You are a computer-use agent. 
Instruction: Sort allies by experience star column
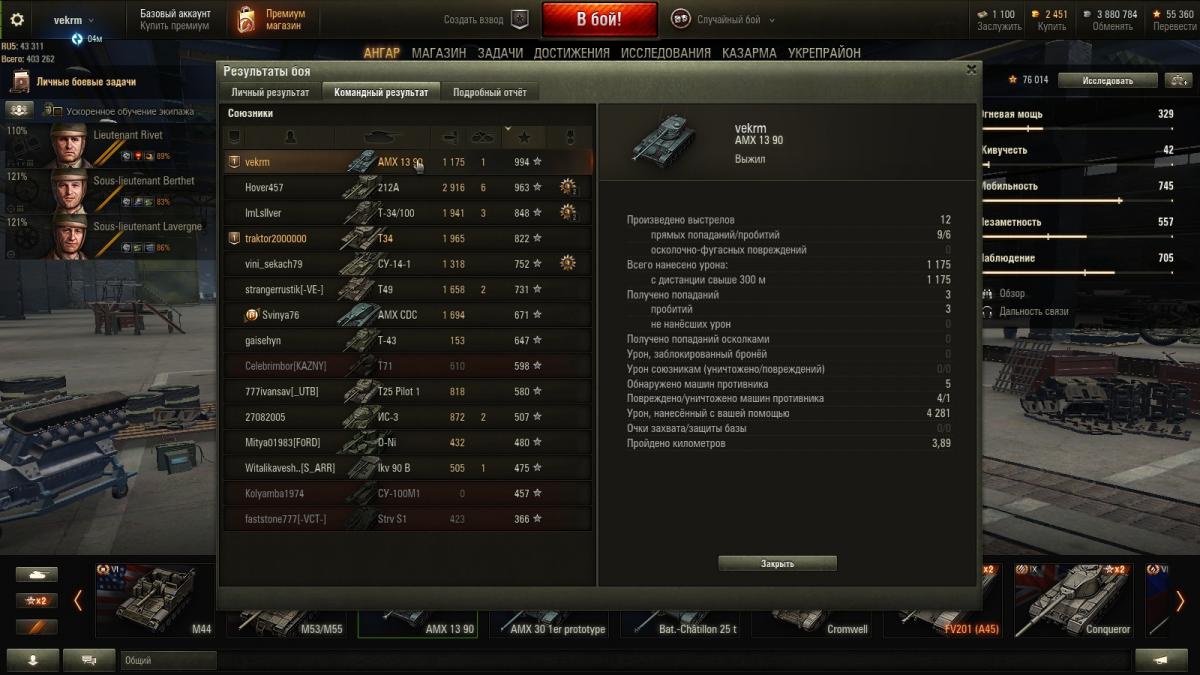pos(523,136)
